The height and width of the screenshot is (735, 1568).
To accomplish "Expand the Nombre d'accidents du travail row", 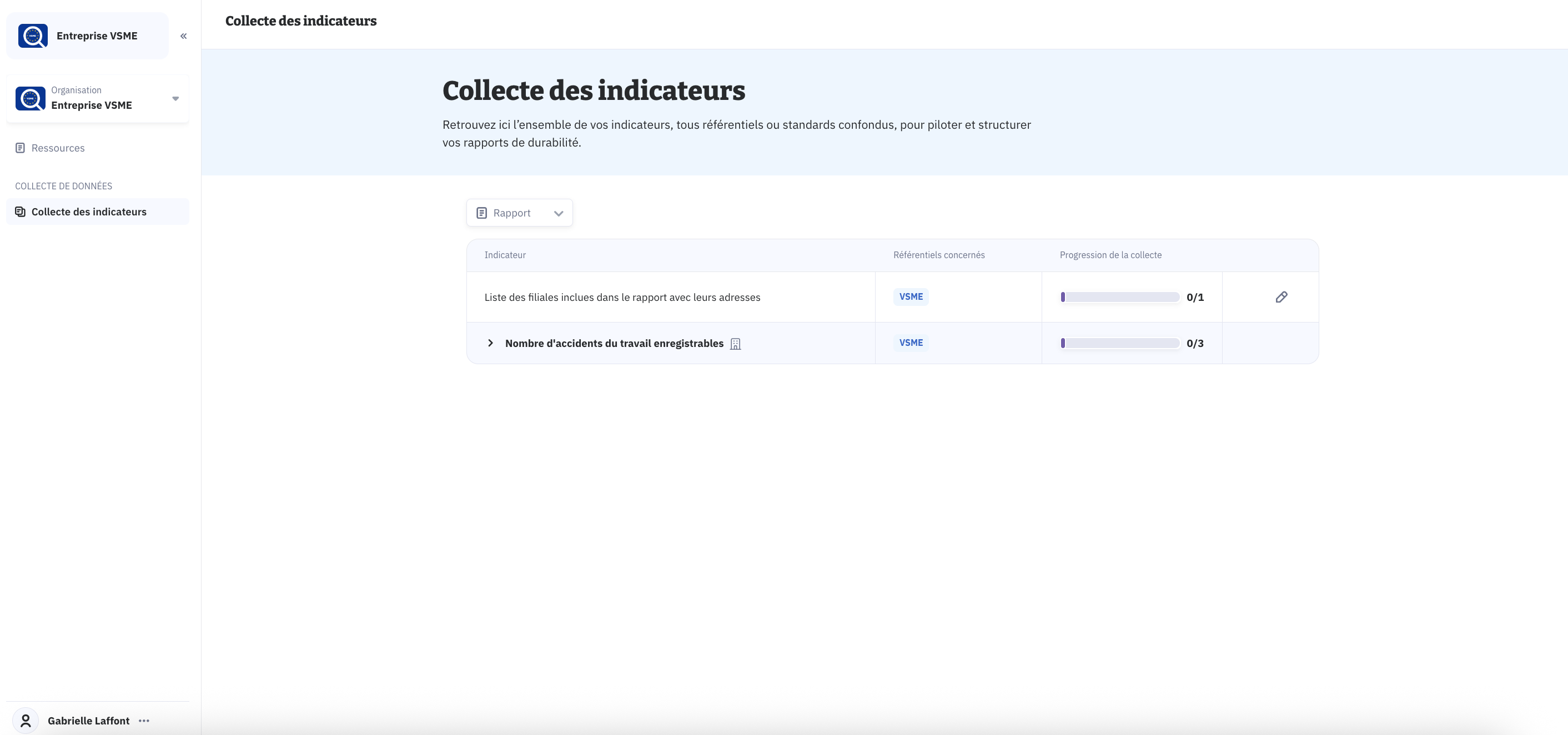I will (x=490, y=343).
